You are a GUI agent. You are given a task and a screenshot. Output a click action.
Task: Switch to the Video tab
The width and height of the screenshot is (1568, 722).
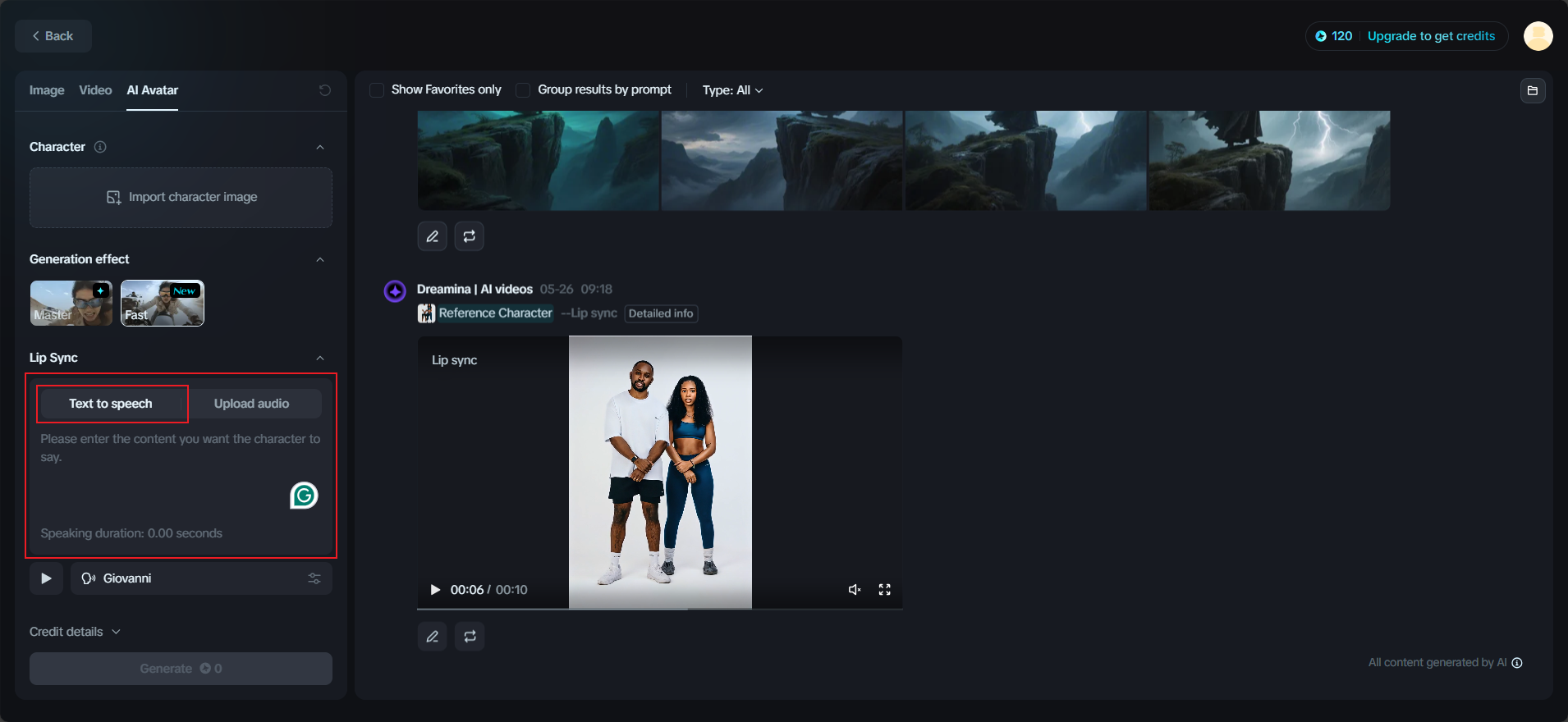(95, 90)
